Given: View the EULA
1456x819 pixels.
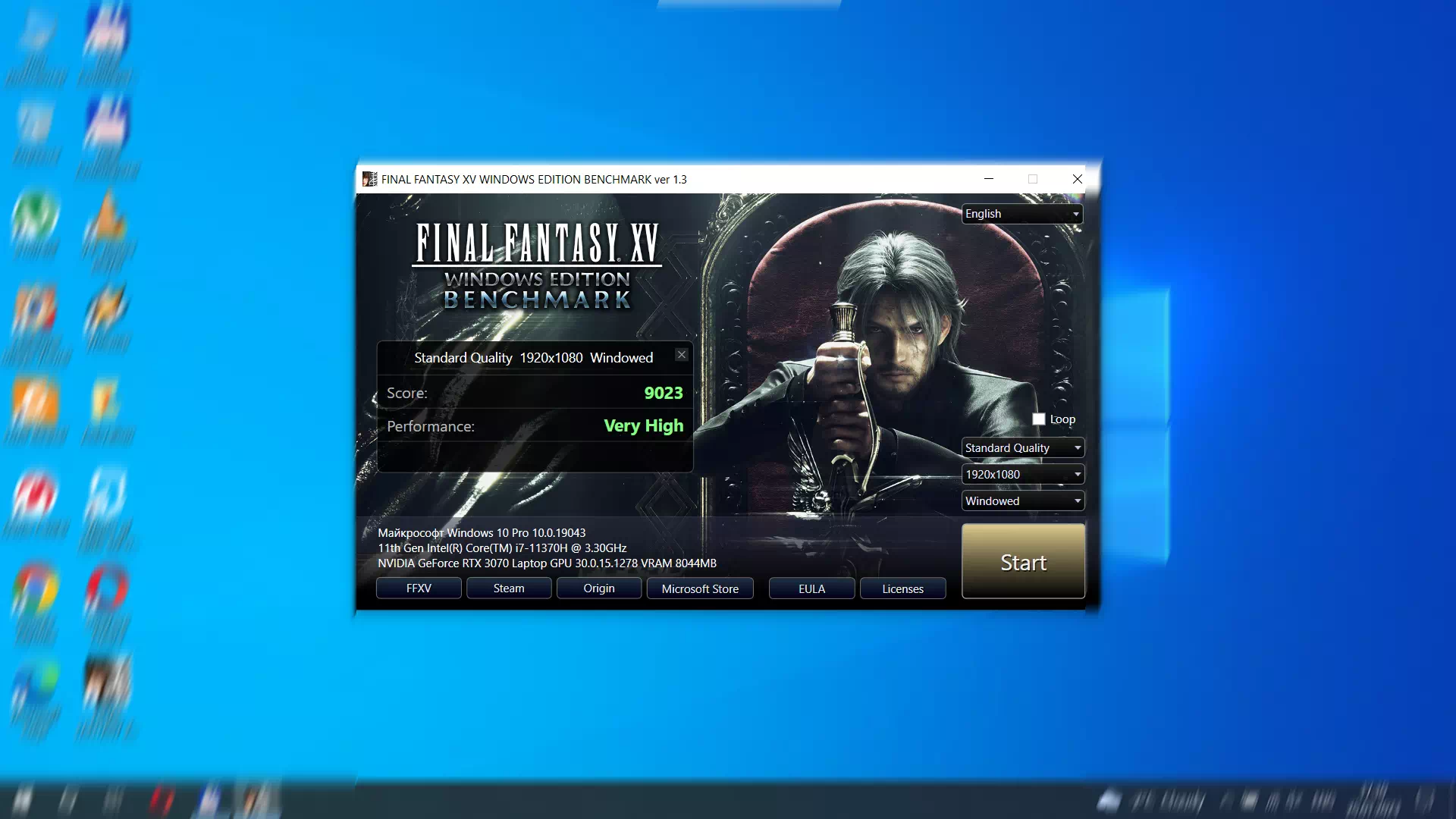Looking at the screenshot, I should [811, 588].
